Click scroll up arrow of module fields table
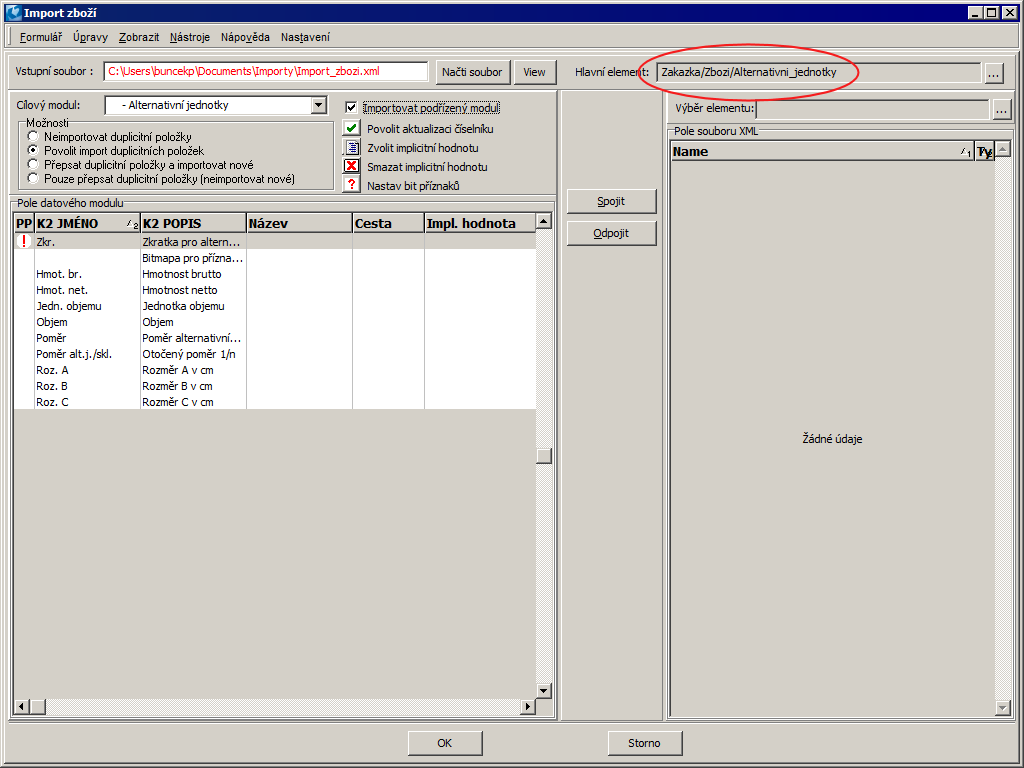 544,221
